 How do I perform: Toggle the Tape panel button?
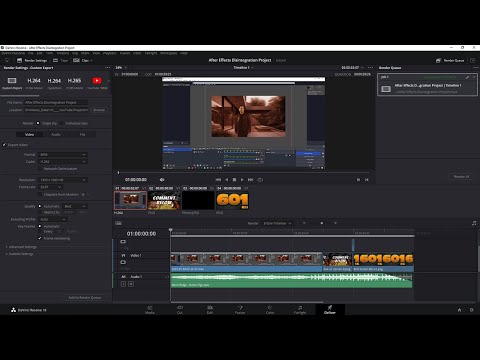[x=60, y=60]
